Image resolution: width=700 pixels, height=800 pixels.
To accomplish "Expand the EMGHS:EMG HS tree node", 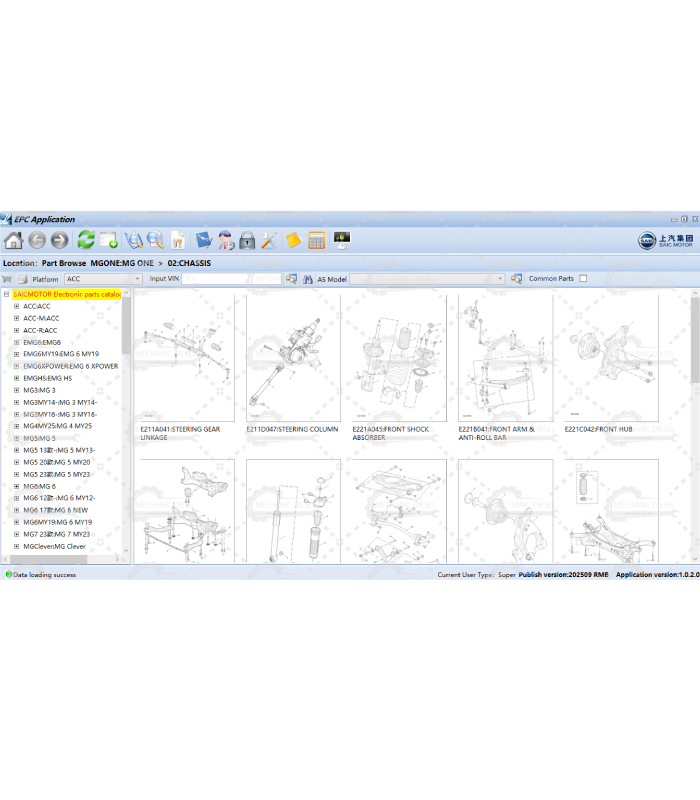I will click(16, 378).
